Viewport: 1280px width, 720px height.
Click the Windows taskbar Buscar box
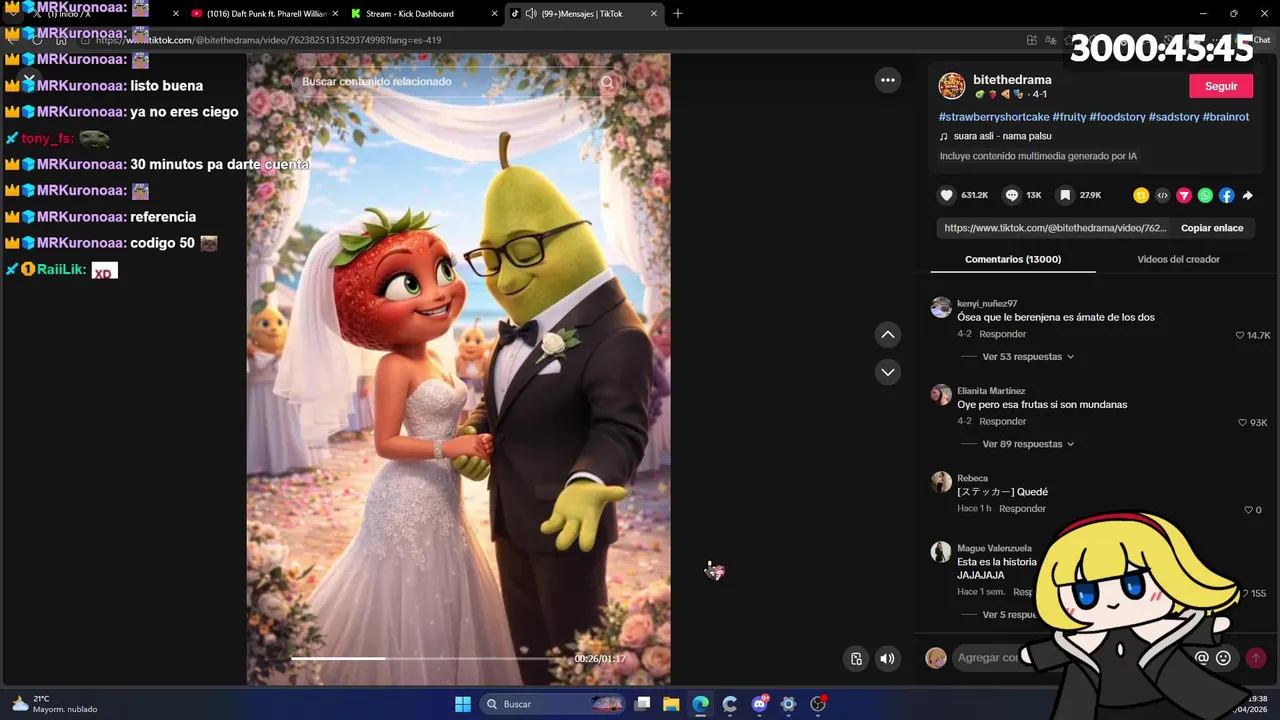(552, 704)
